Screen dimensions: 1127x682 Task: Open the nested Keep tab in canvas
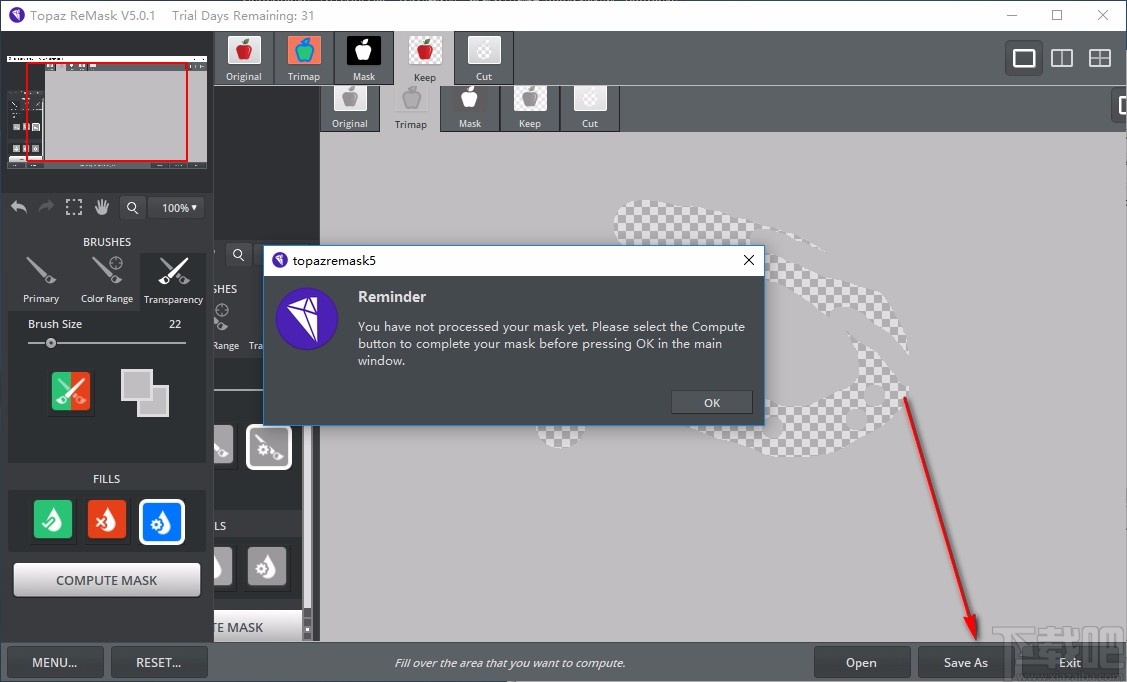[530, 108]
